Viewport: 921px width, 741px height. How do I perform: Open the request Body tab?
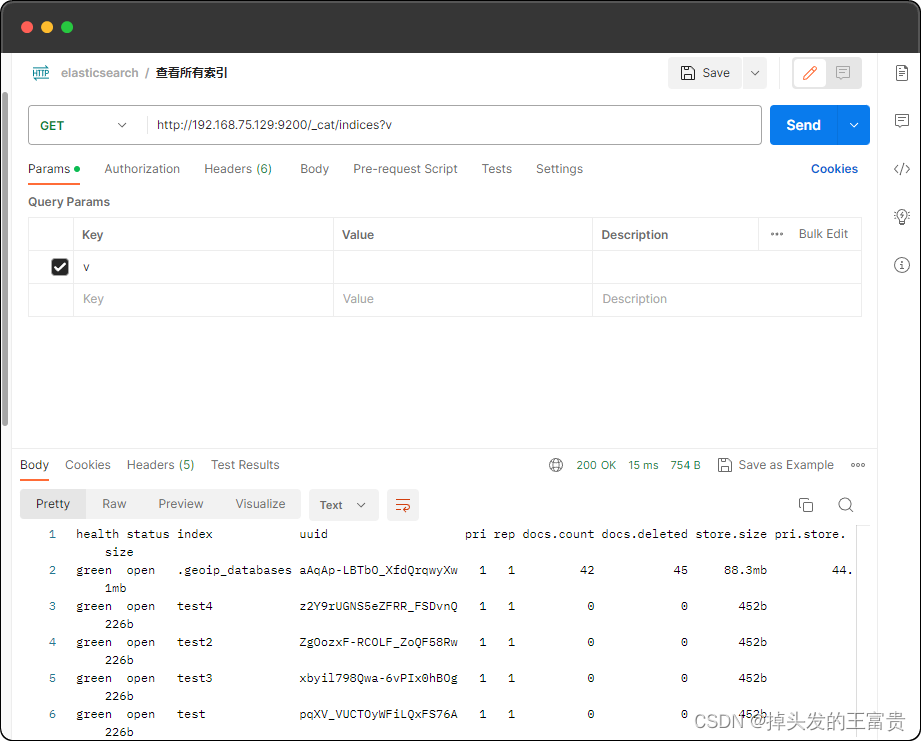[314, 169]
